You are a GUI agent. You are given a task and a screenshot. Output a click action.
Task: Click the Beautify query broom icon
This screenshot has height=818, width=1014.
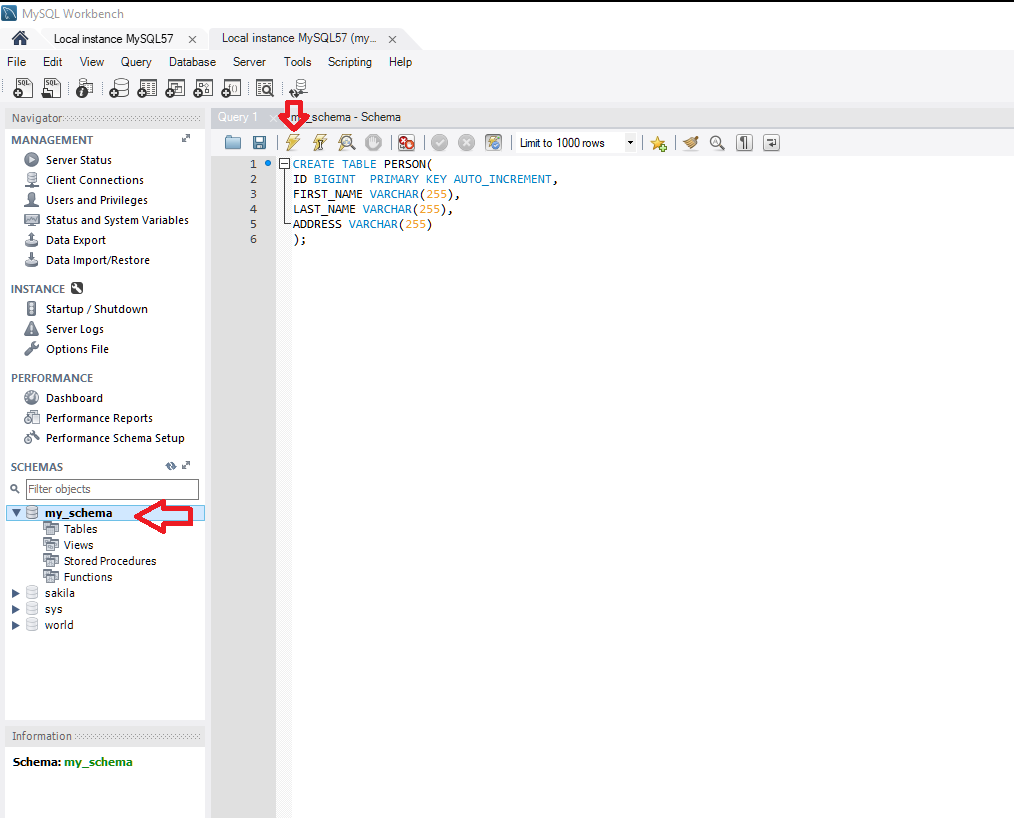690,143
